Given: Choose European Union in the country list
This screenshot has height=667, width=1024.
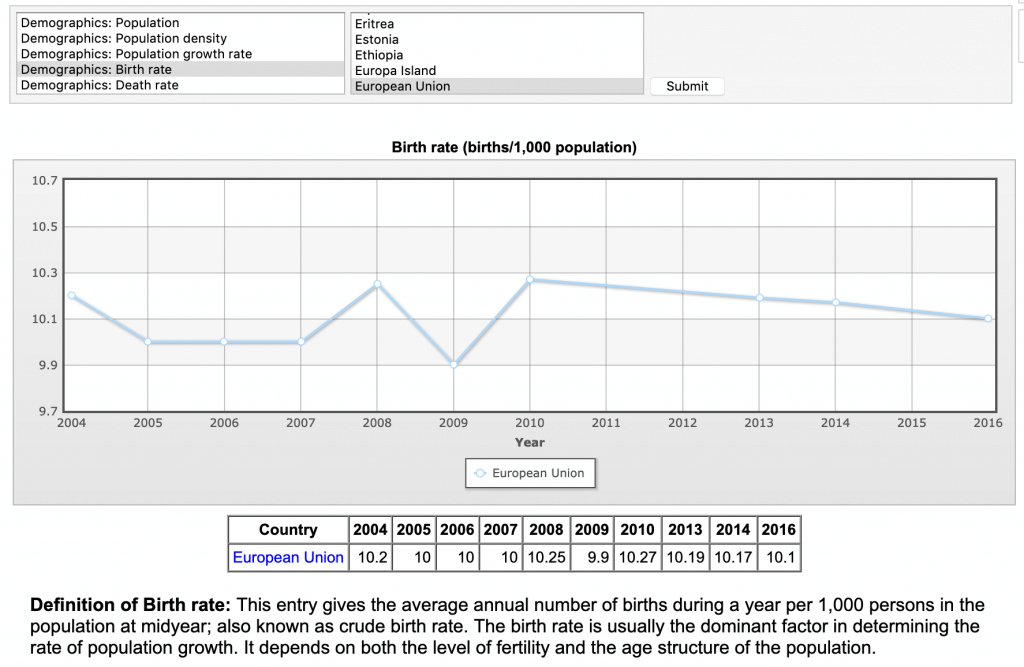Looking at the screenshot, I should click(x=497, y=86).
